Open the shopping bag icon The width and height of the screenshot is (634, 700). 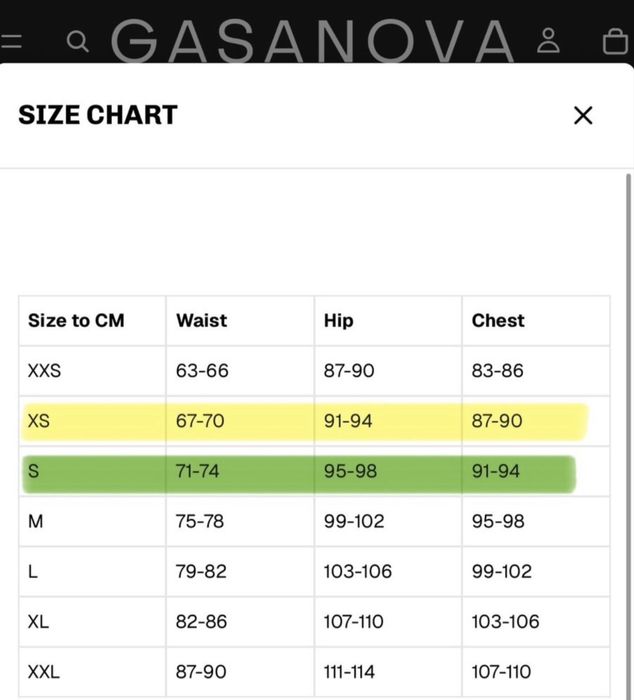[x=615, y=42]
